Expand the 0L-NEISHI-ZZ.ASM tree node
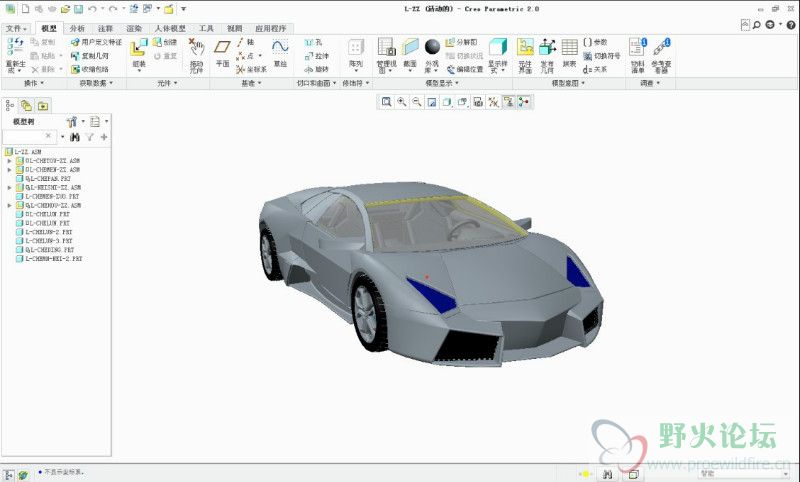This screenshot has height=482, width=800. click(x=9, y=188)
